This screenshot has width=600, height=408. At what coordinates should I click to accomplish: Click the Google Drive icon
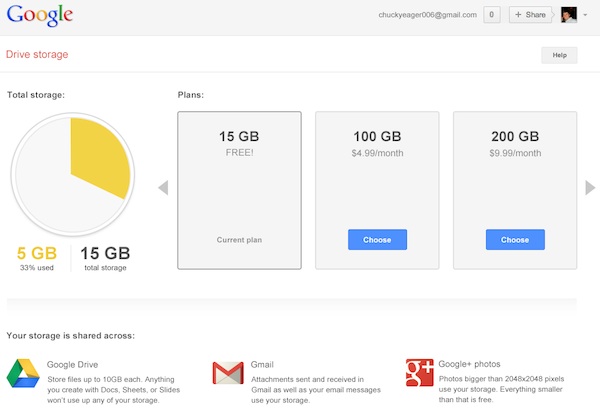pyautogui.click(x=23, y=373)
